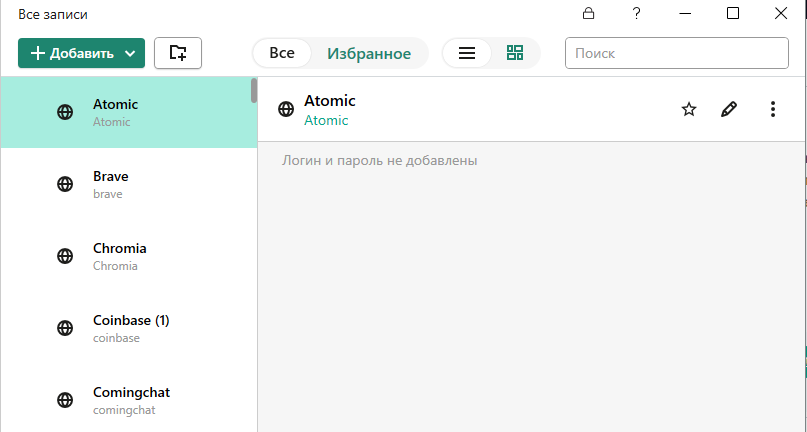Viewport: 807px width, 432px height.
Task: Show all entries with Все tab
Action: 282,53
